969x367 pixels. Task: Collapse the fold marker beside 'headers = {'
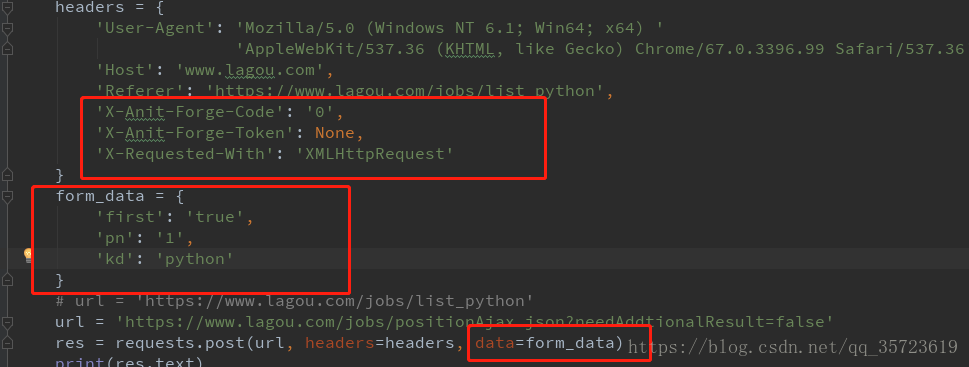point(7,7)
